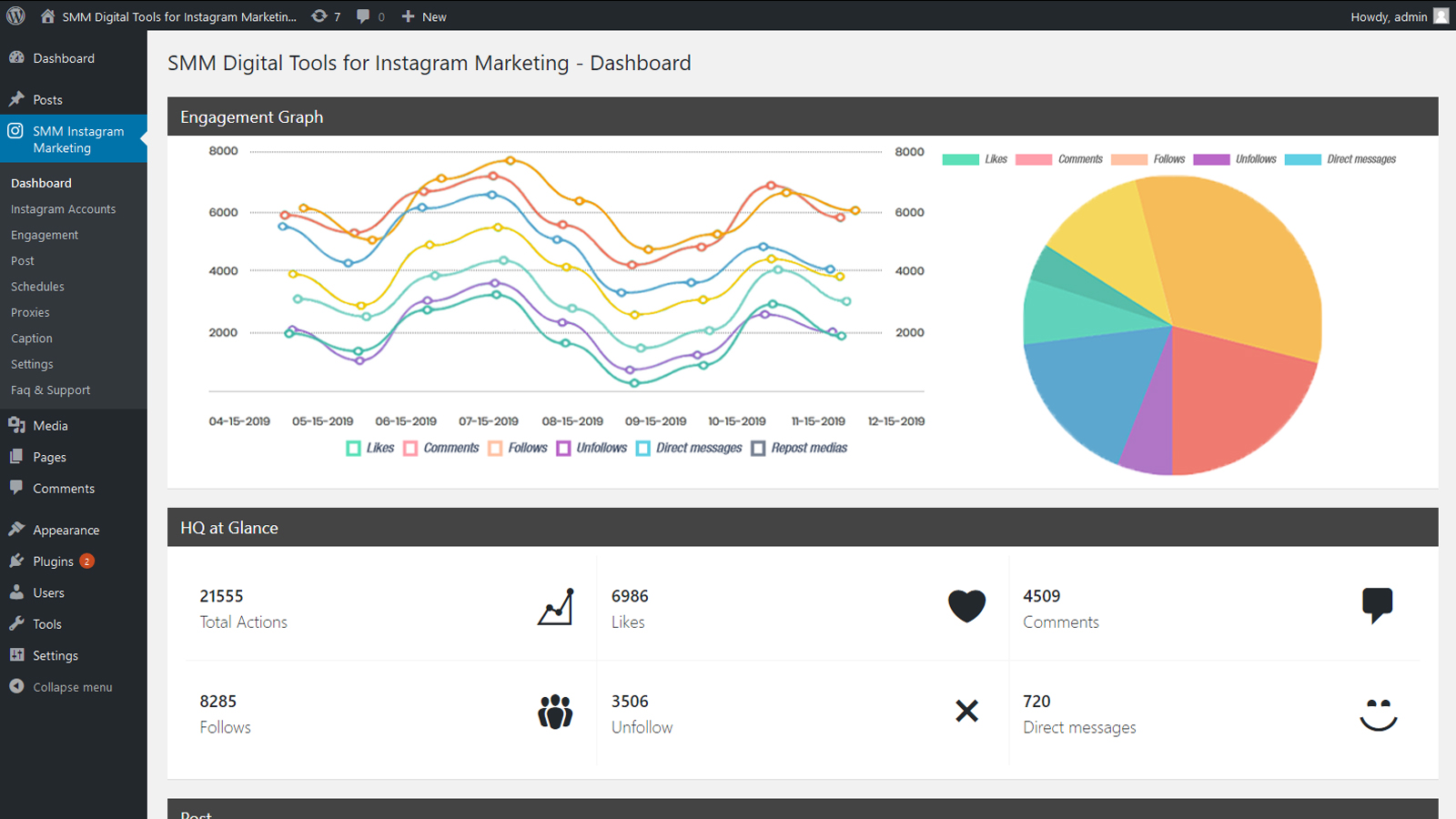Click Howdy, admin account link

click(x=1389, y=16)
